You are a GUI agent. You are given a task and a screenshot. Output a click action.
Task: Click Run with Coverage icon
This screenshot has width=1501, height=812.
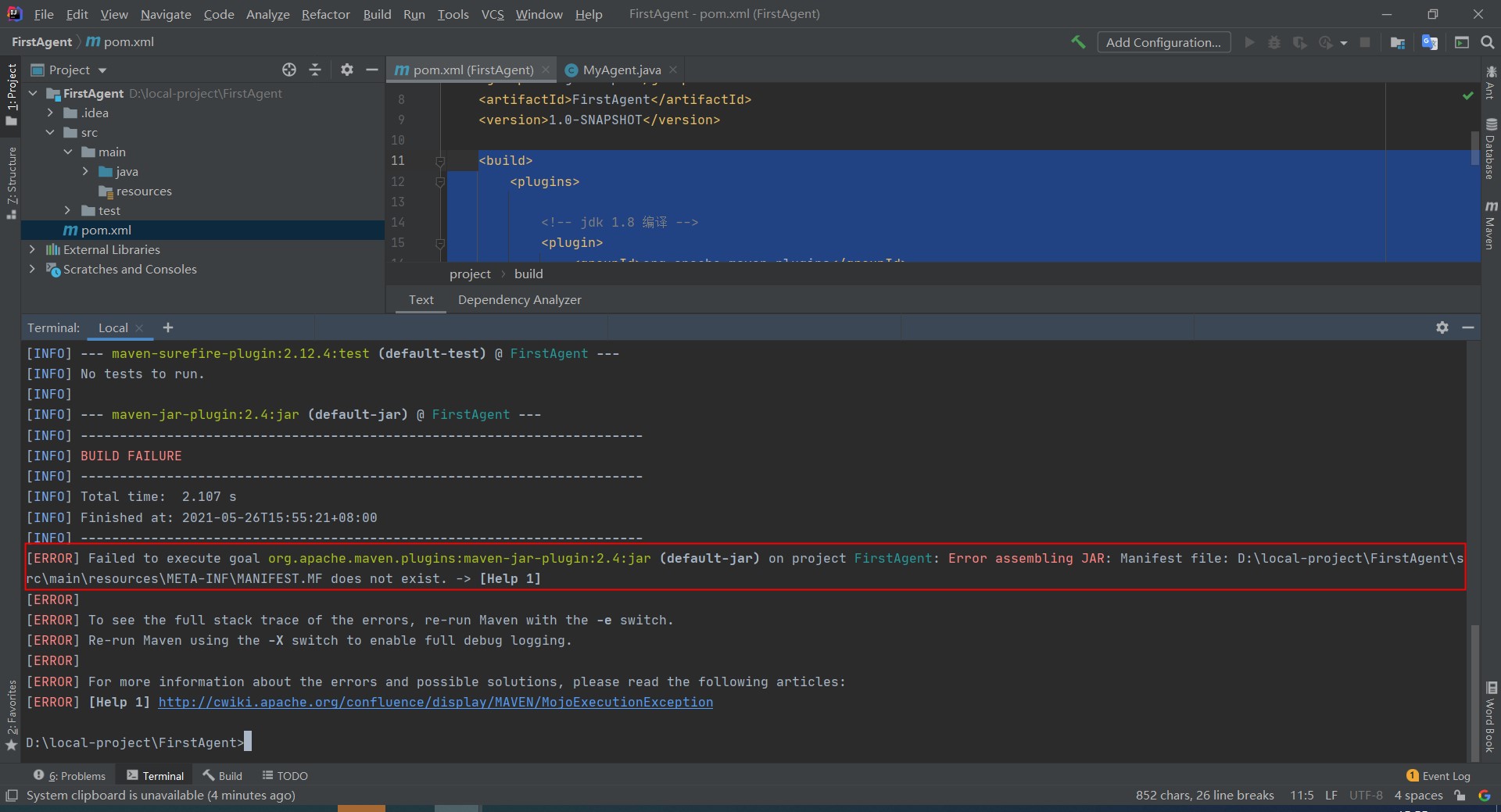click(x=1299, y=42)
